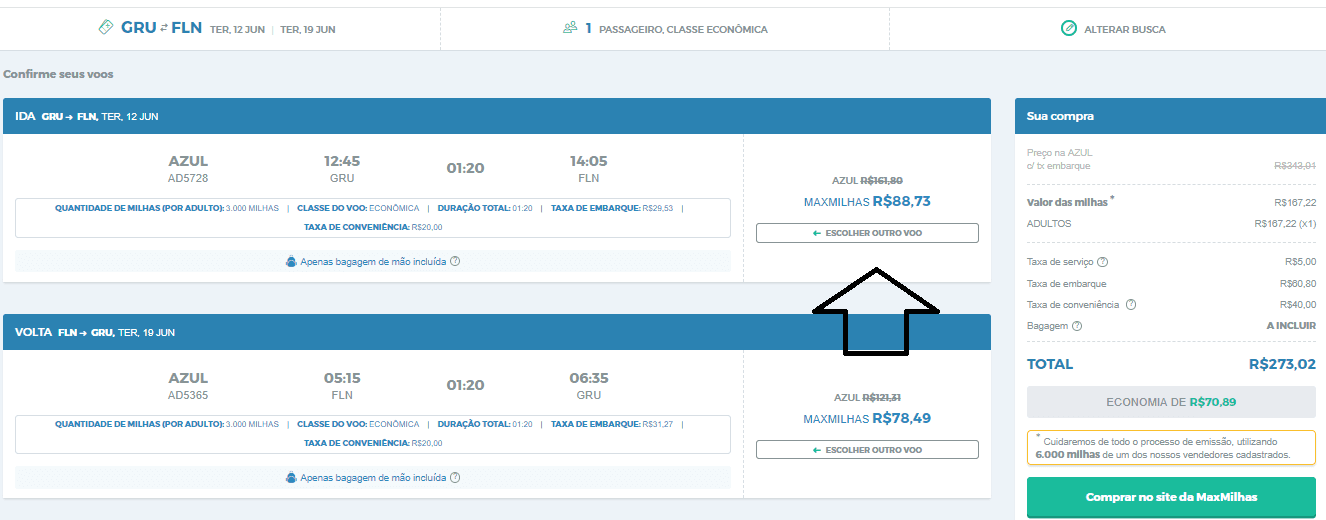Click the IDA GRU → FLN section header
The width and height of the screenshot is (1326, 520).
pyautogui.click(x=496, y=116)
